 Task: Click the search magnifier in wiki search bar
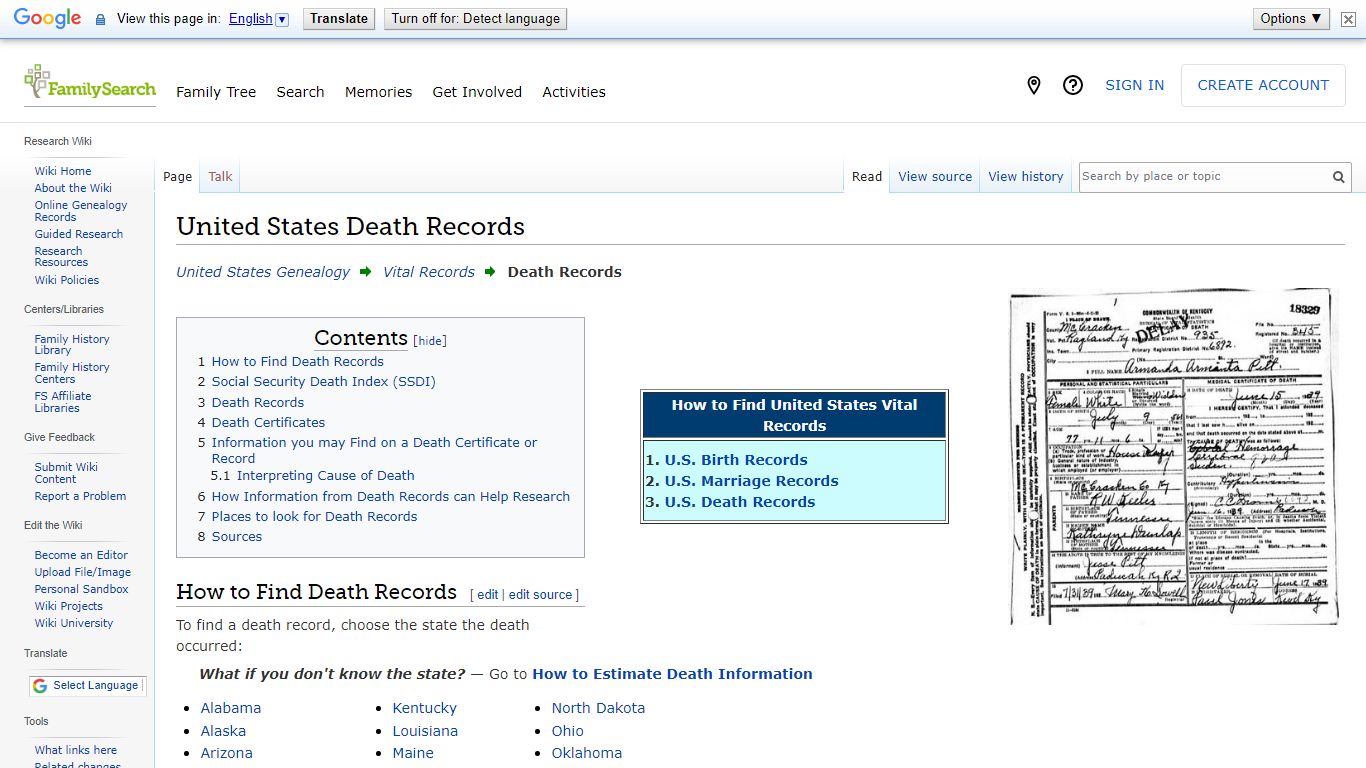point(1338,177)
